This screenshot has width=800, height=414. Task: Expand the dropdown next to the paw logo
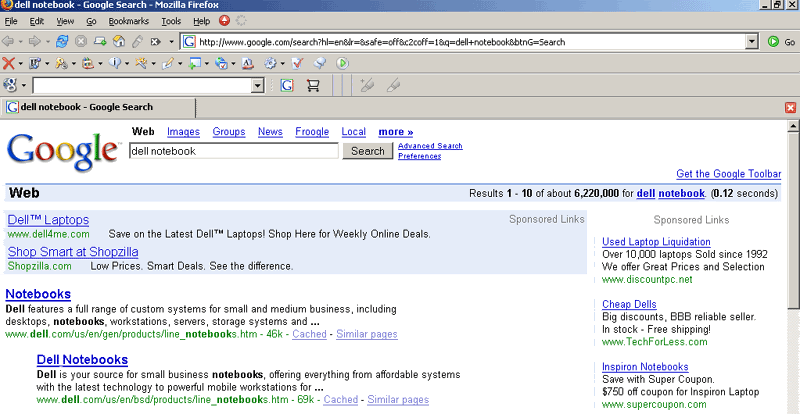(x=23, y=86)
